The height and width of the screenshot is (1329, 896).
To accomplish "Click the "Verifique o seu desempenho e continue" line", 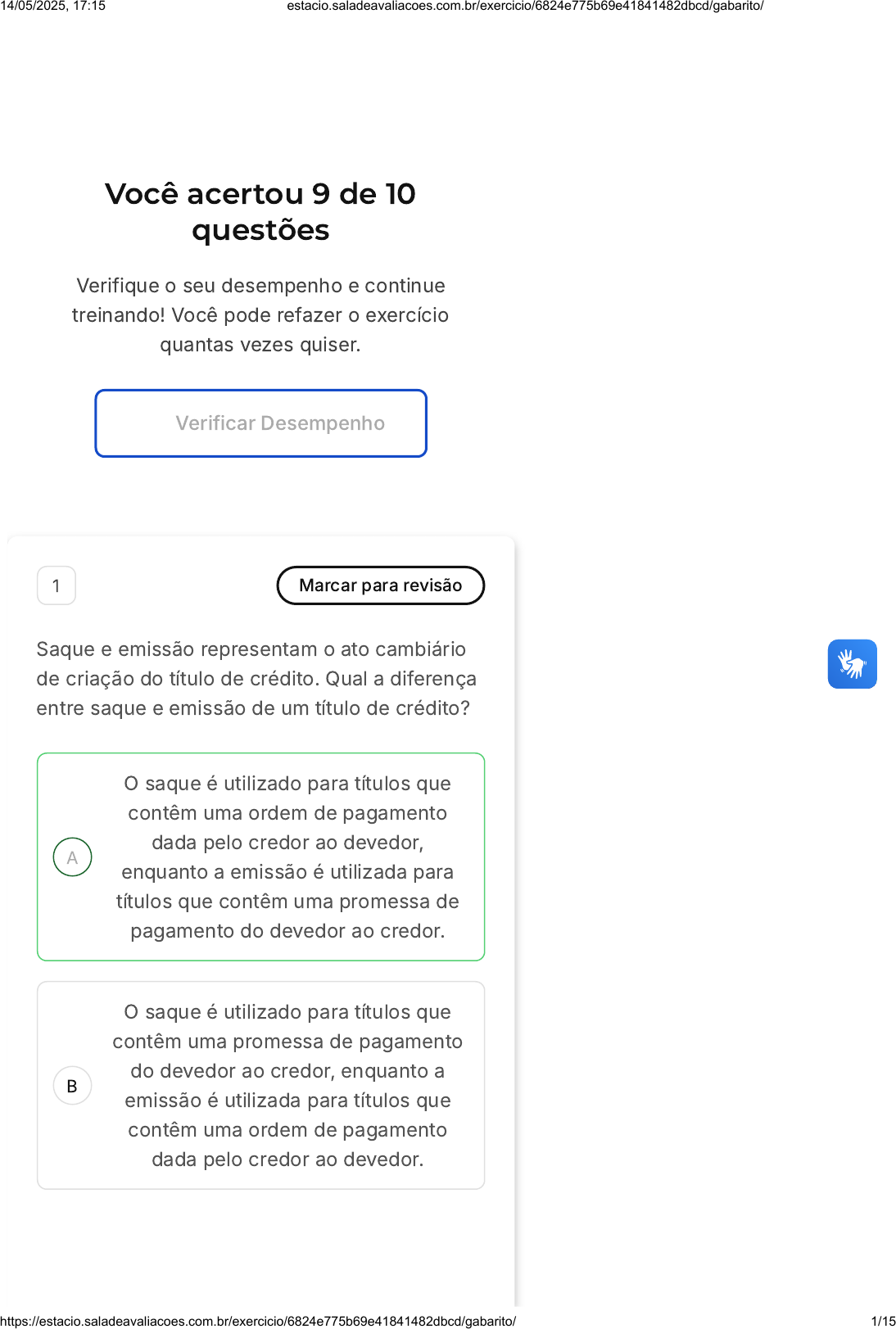I will click(x=260, y=286).
